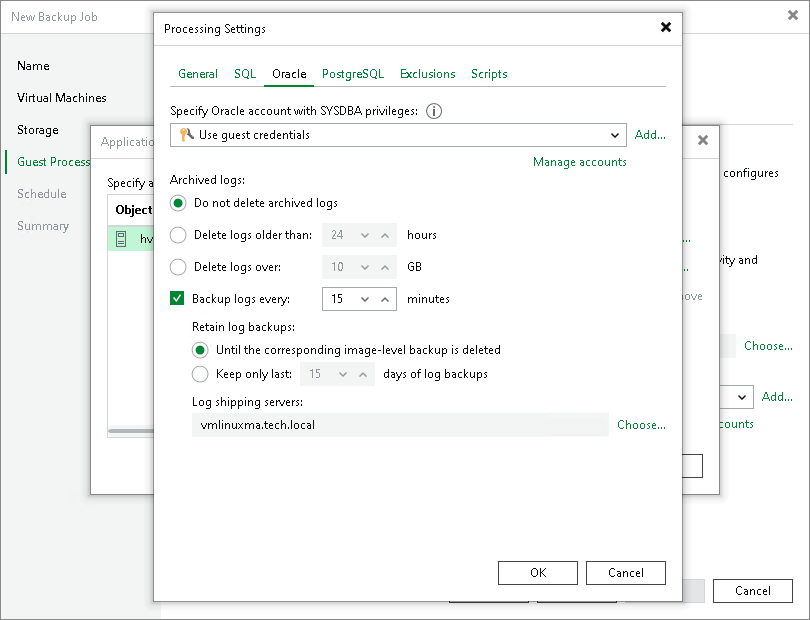Switch to the SQL tab

pyautogui.click(x=245, y=74)
